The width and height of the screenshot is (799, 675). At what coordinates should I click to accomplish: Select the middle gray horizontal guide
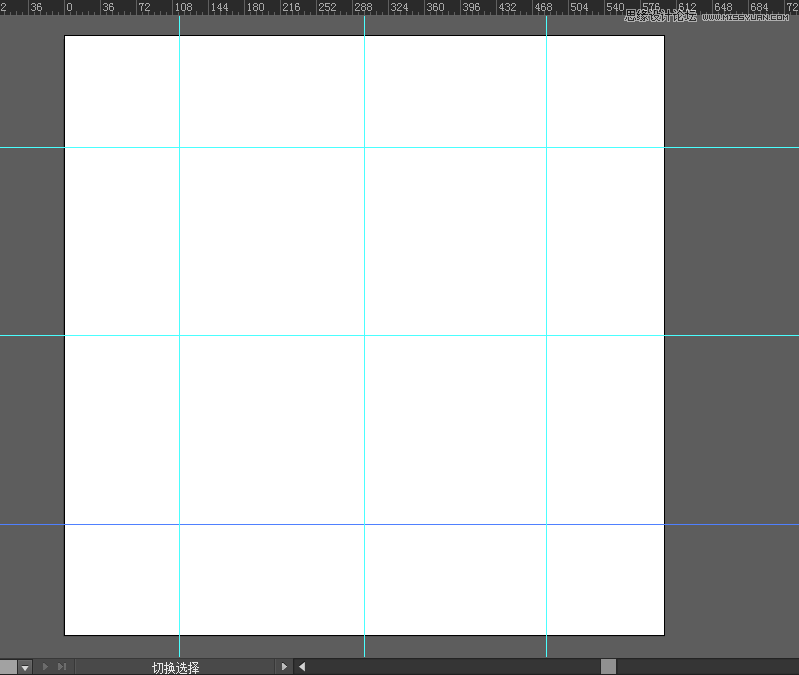tap(300, 335)
